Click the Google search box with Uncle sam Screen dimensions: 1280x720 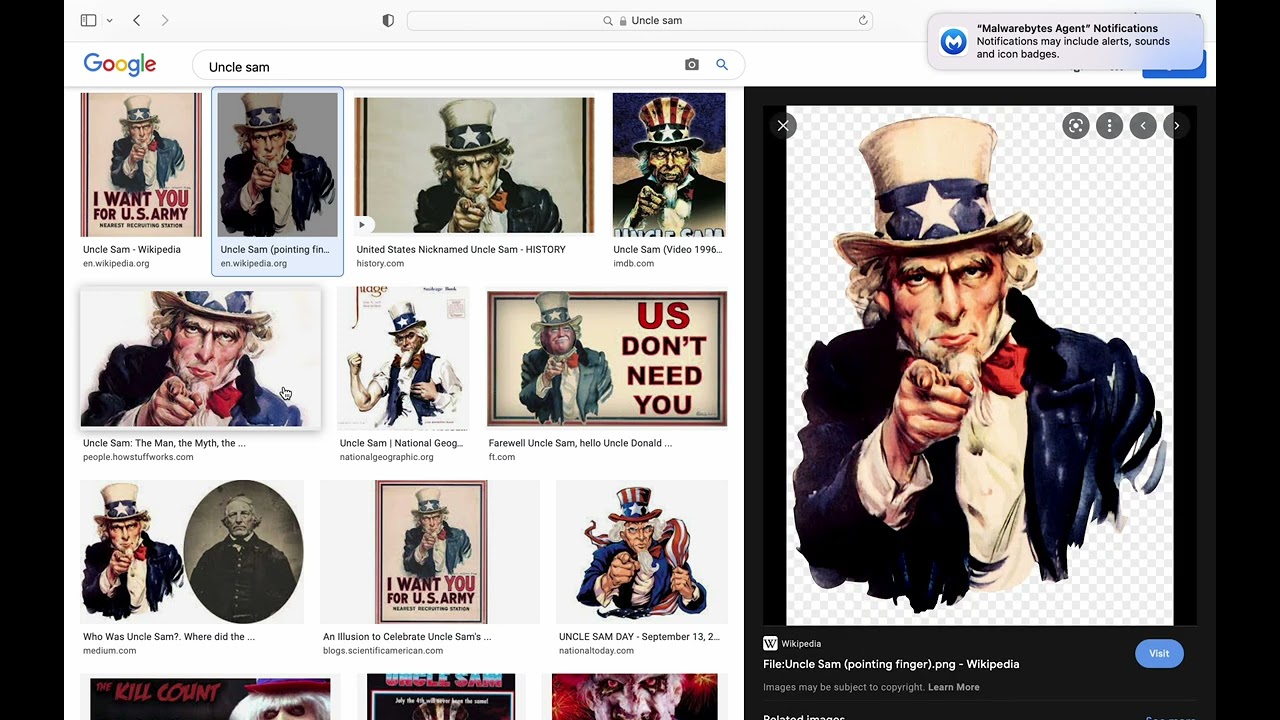[x=468, y=66]
